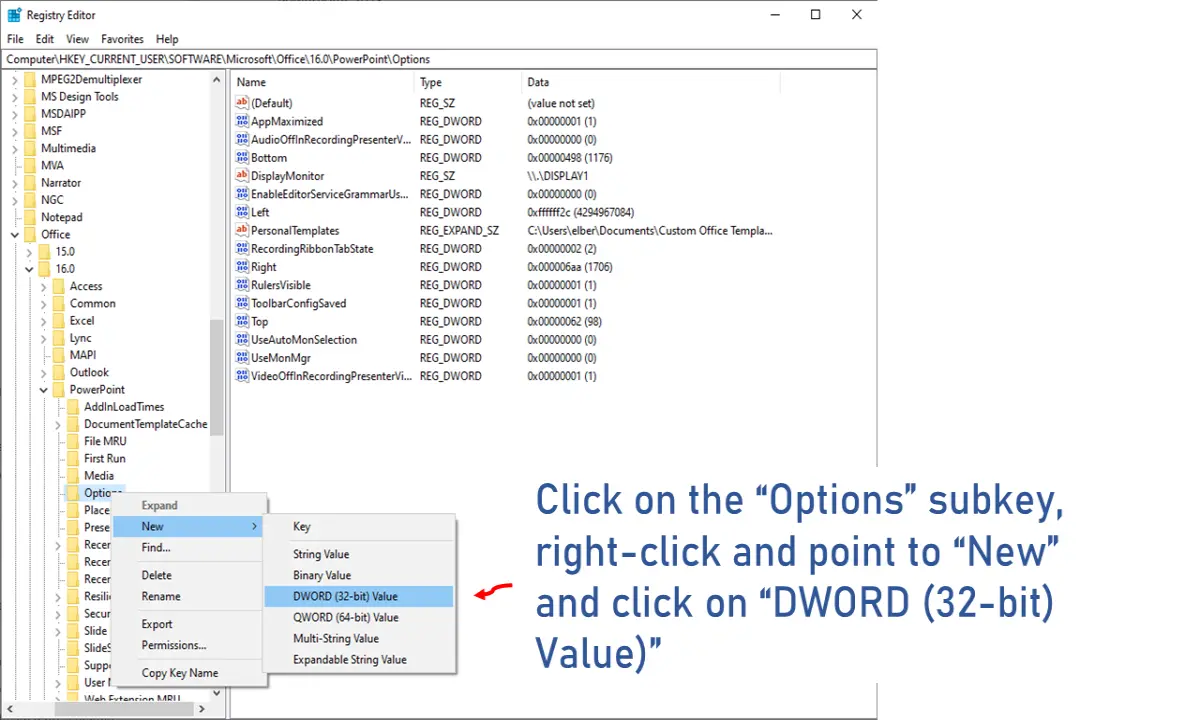Screen dimensions: 1200x720
Task: Select the AppMaximized DWORD value icon
Action: [x=241, y=121]
